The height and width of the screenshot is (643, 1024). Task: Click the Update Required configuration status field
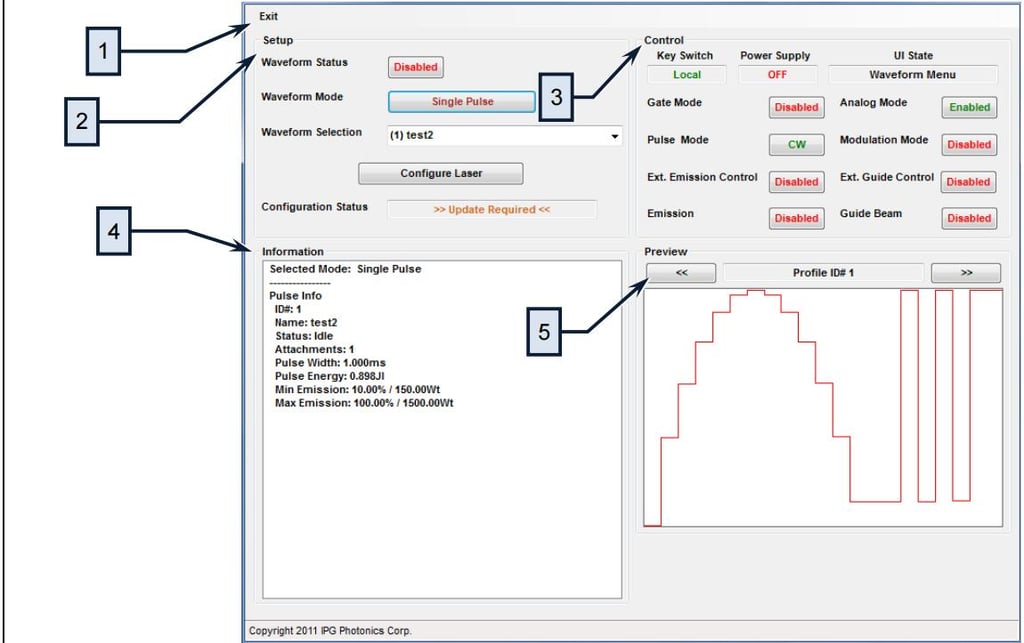(x=491, y=210)
